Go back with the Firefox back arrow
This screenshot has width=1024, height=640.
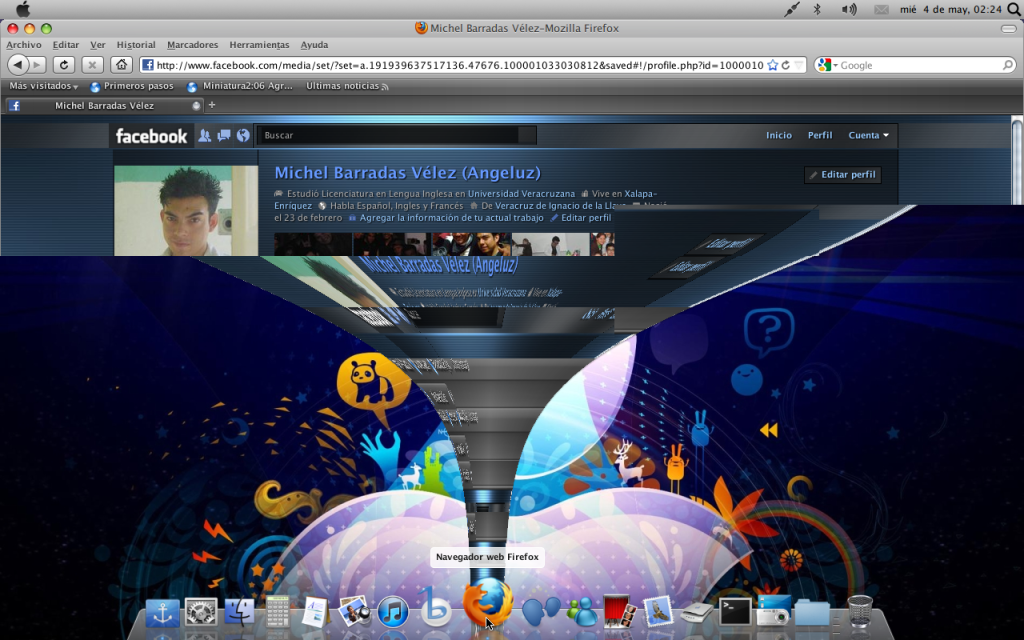[x=18, y=65]
